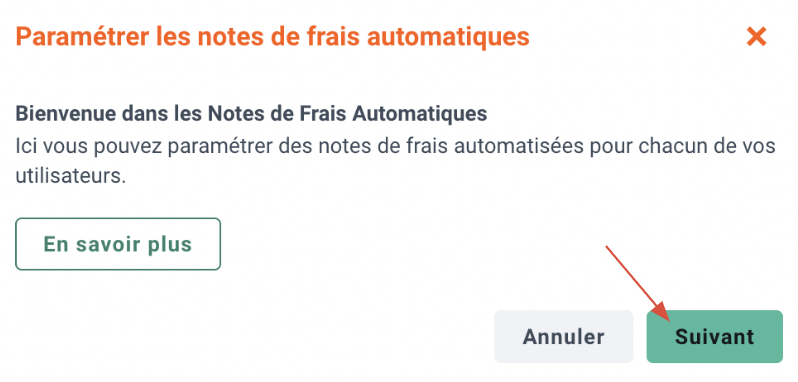Click the dialog title Paramétrer les notes de frais automatiques

272,37
